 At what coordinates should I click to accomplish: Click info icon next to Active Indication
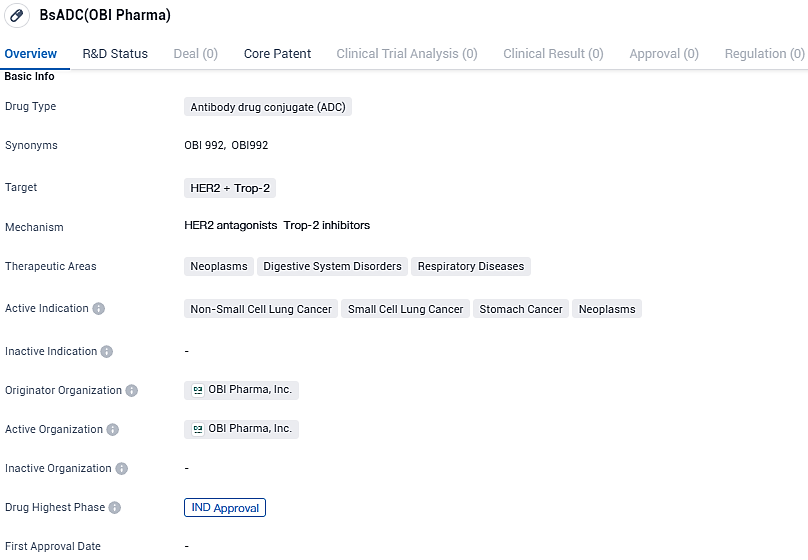(x=99, y=309)
